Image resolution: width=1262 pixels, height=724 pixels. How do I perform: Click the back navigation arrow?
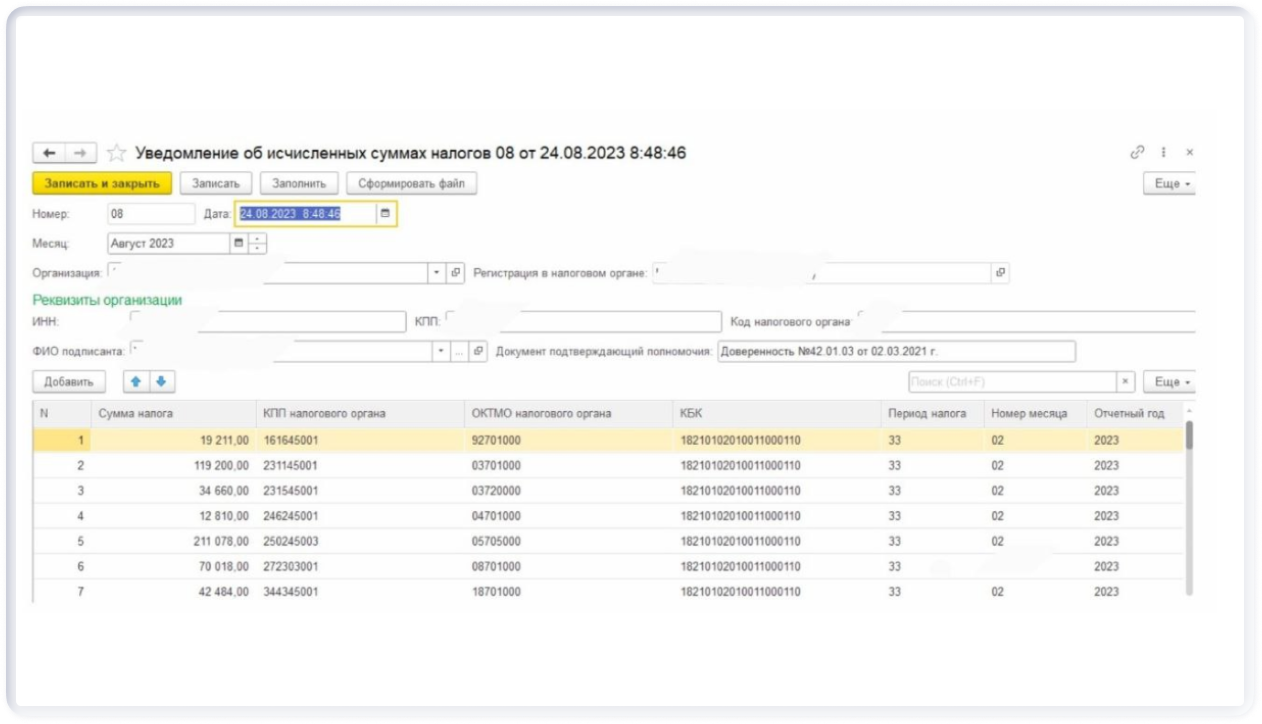click(49, 153)
